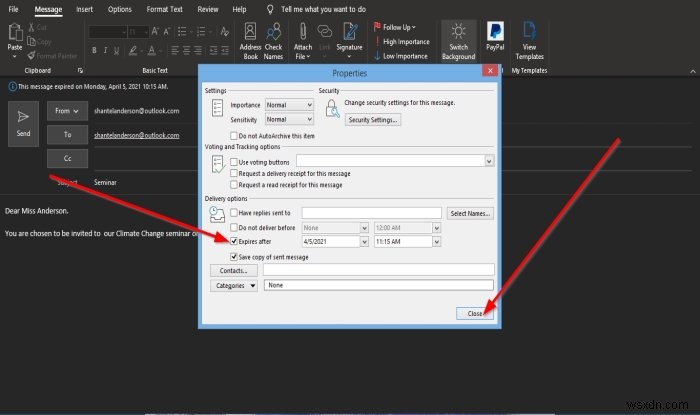
Task: Mark message as Low Importance
Action: [x=401, y=56]
